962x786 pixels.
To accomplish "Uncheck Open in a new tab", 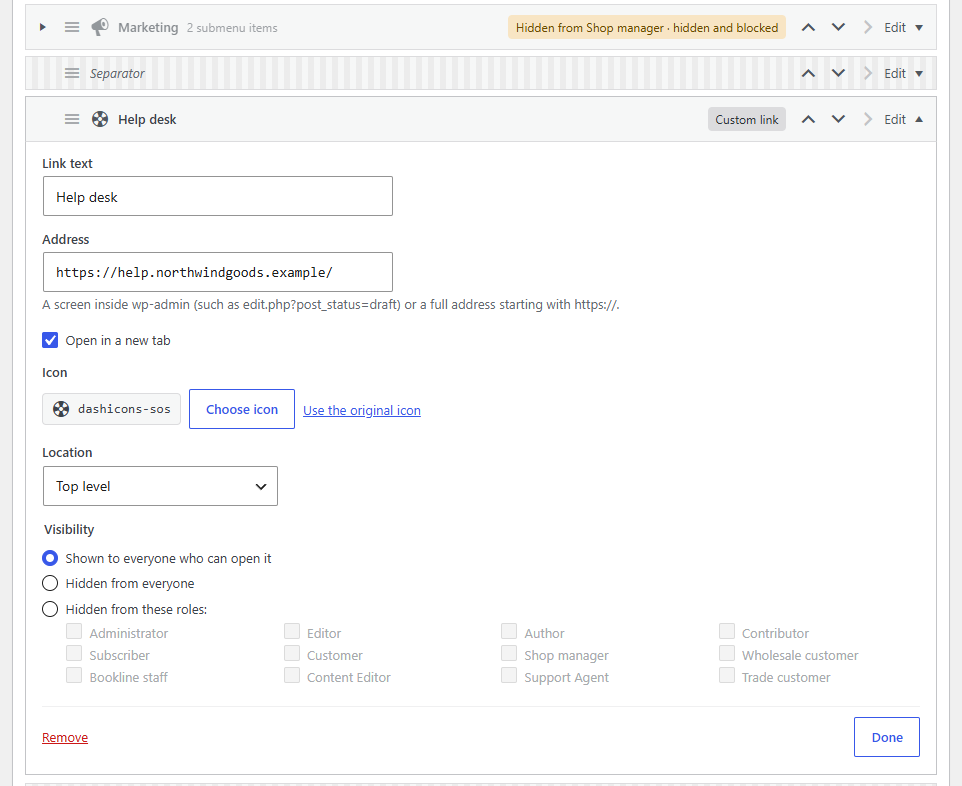I will coord(50,340).
